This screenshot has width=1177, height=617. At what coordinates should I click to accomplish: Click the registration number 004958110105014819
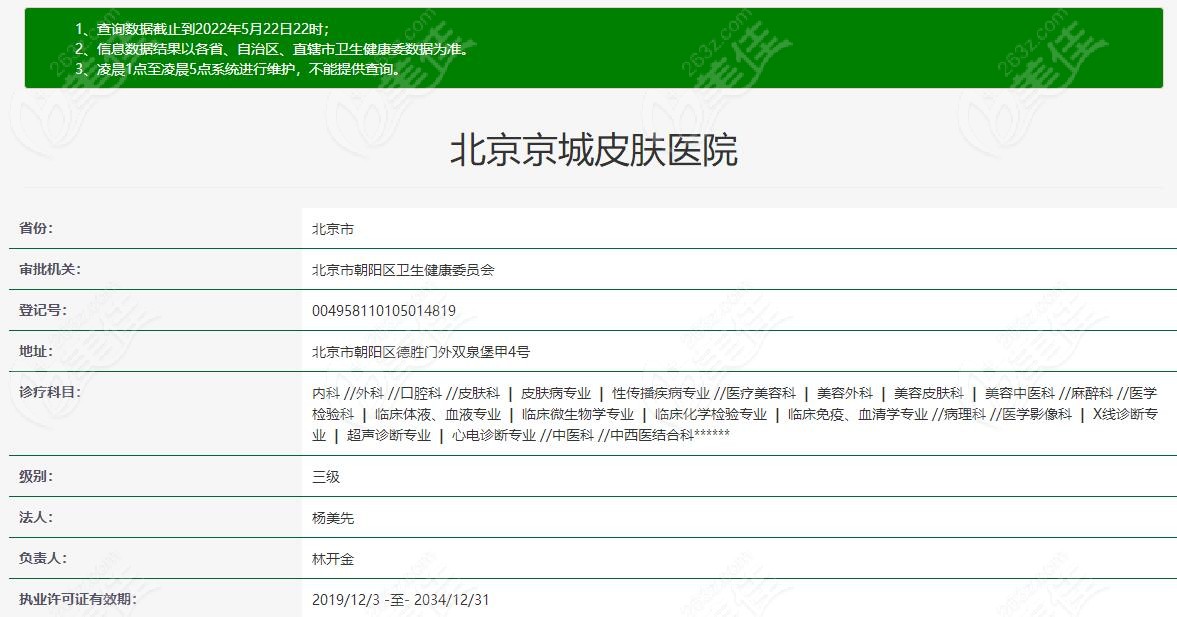(383, 311)
